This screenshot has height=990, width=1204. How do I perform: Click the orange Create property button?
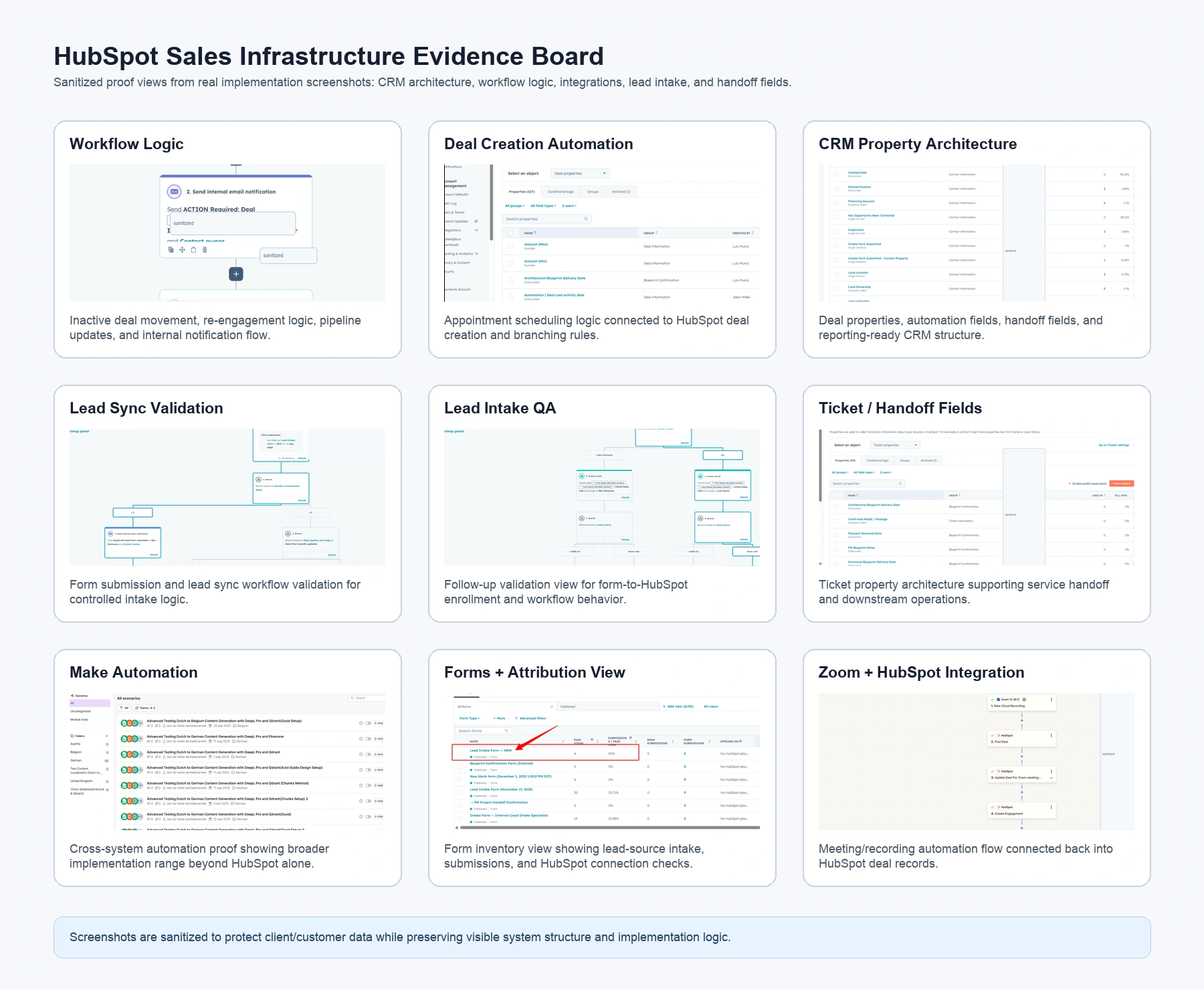[1122, 484]
